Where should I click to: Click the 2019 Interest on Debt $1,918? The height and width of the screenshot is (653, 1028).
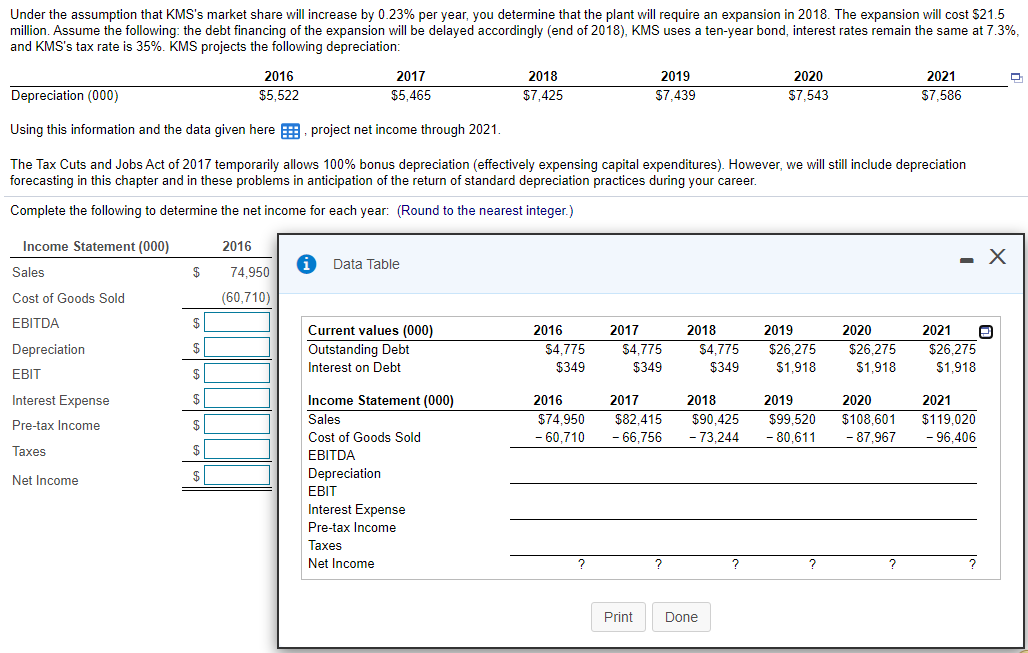coord(796,368)
